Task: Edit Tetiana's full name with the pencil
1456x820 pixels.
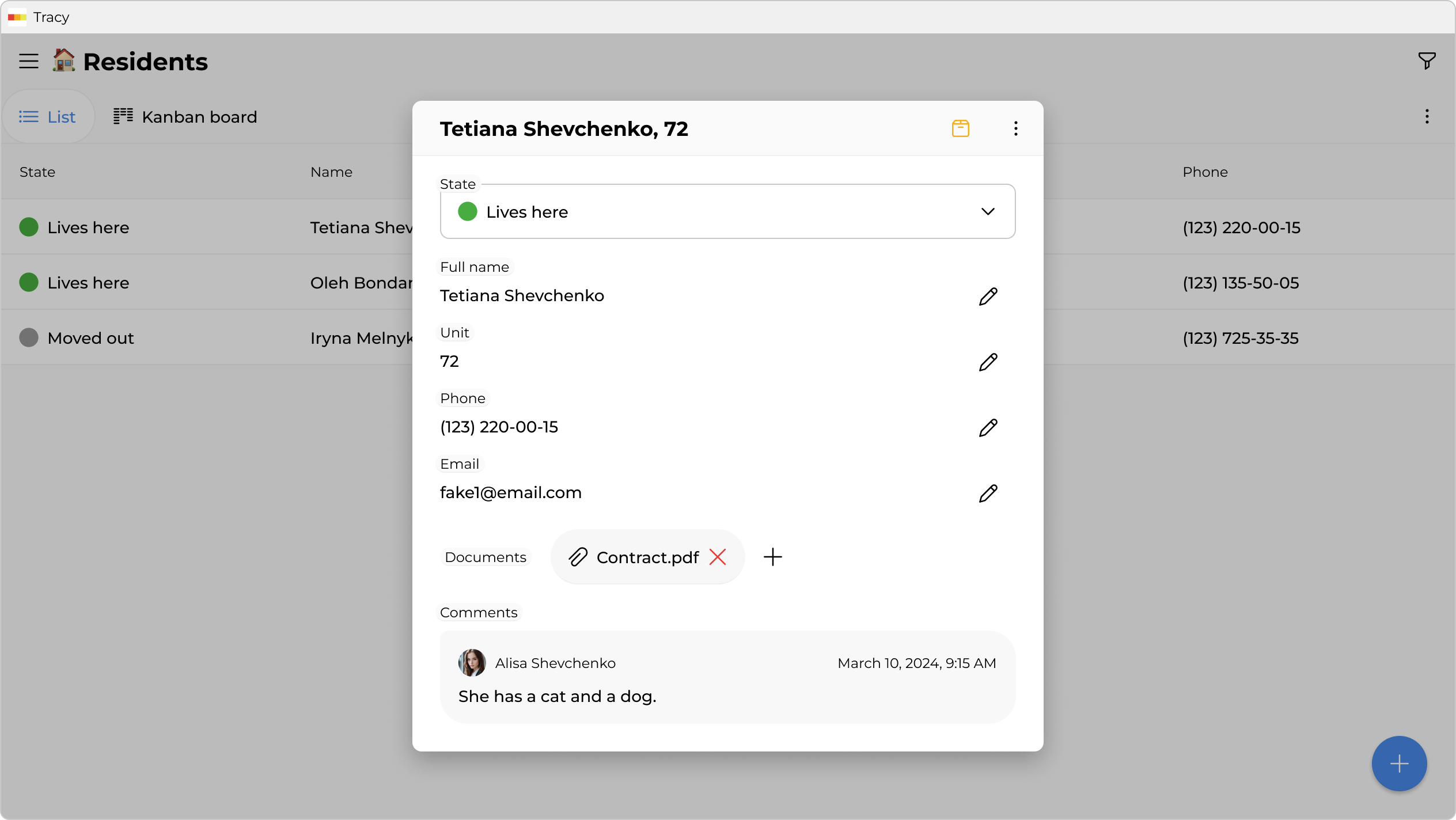Action: pos(988,296)
